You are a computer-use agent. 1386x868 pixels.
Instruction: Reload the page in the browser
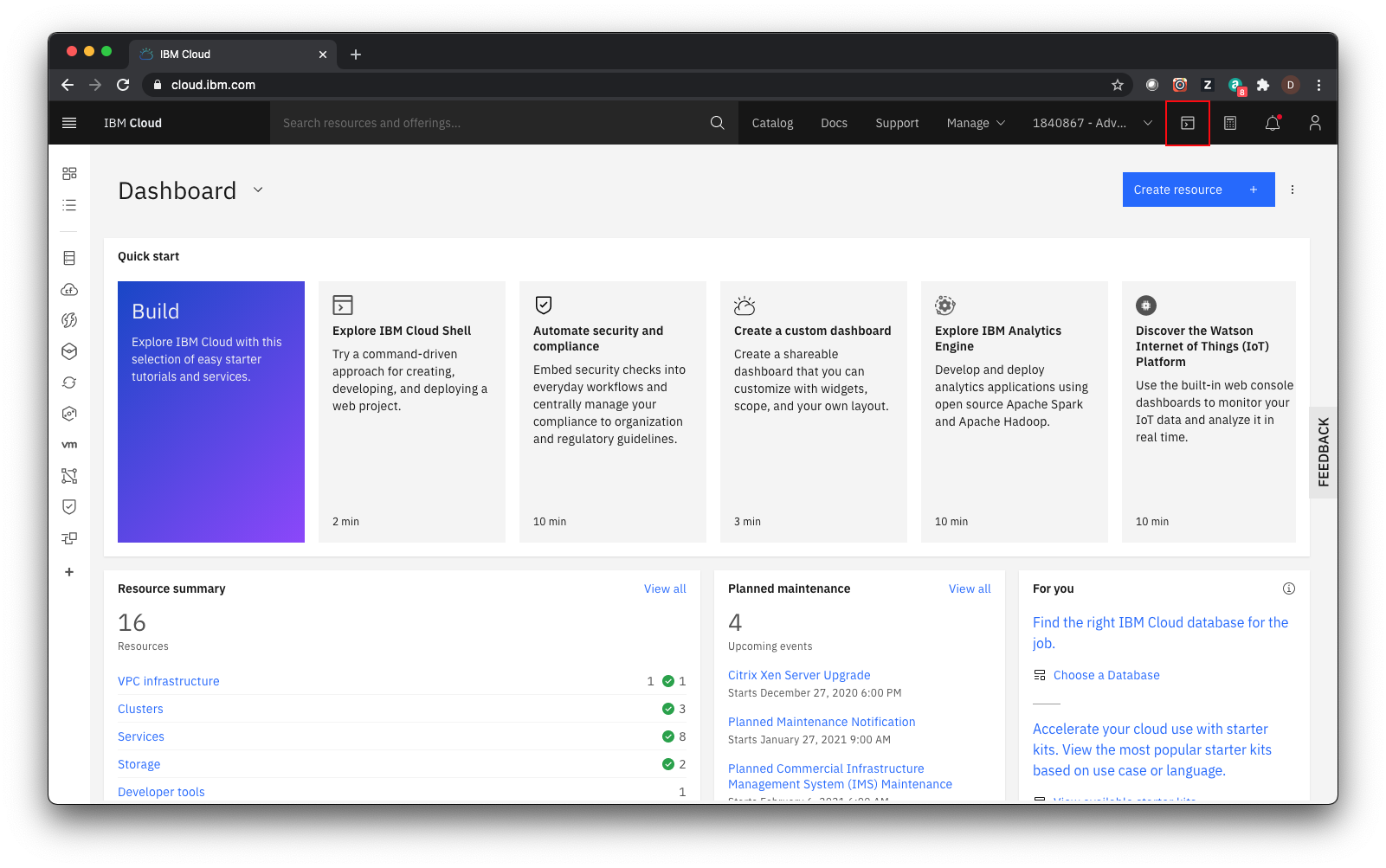[123, 85]
